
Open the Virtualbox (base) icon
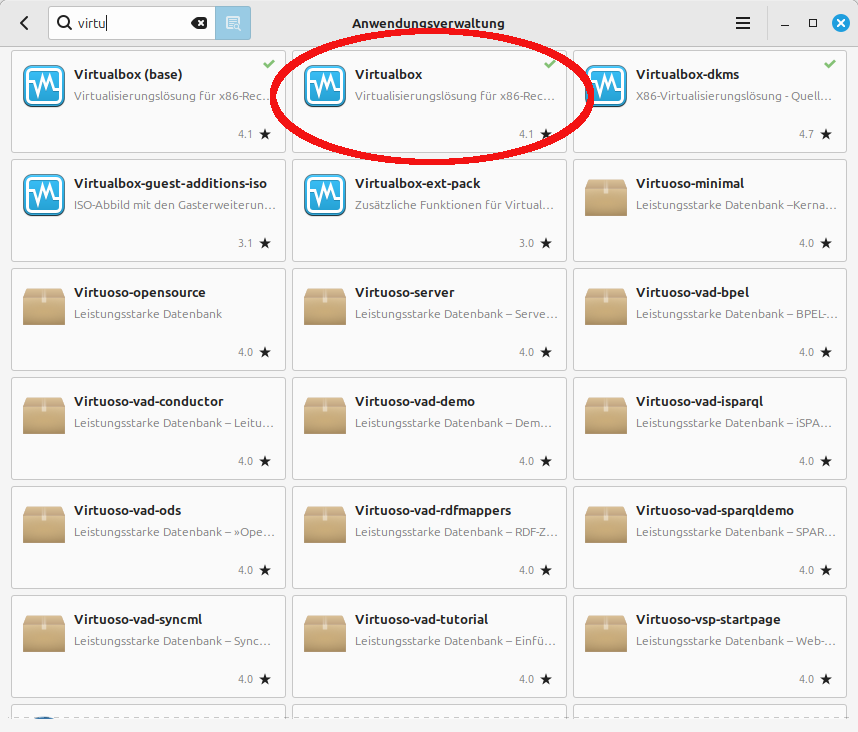(x=44, y=86)
